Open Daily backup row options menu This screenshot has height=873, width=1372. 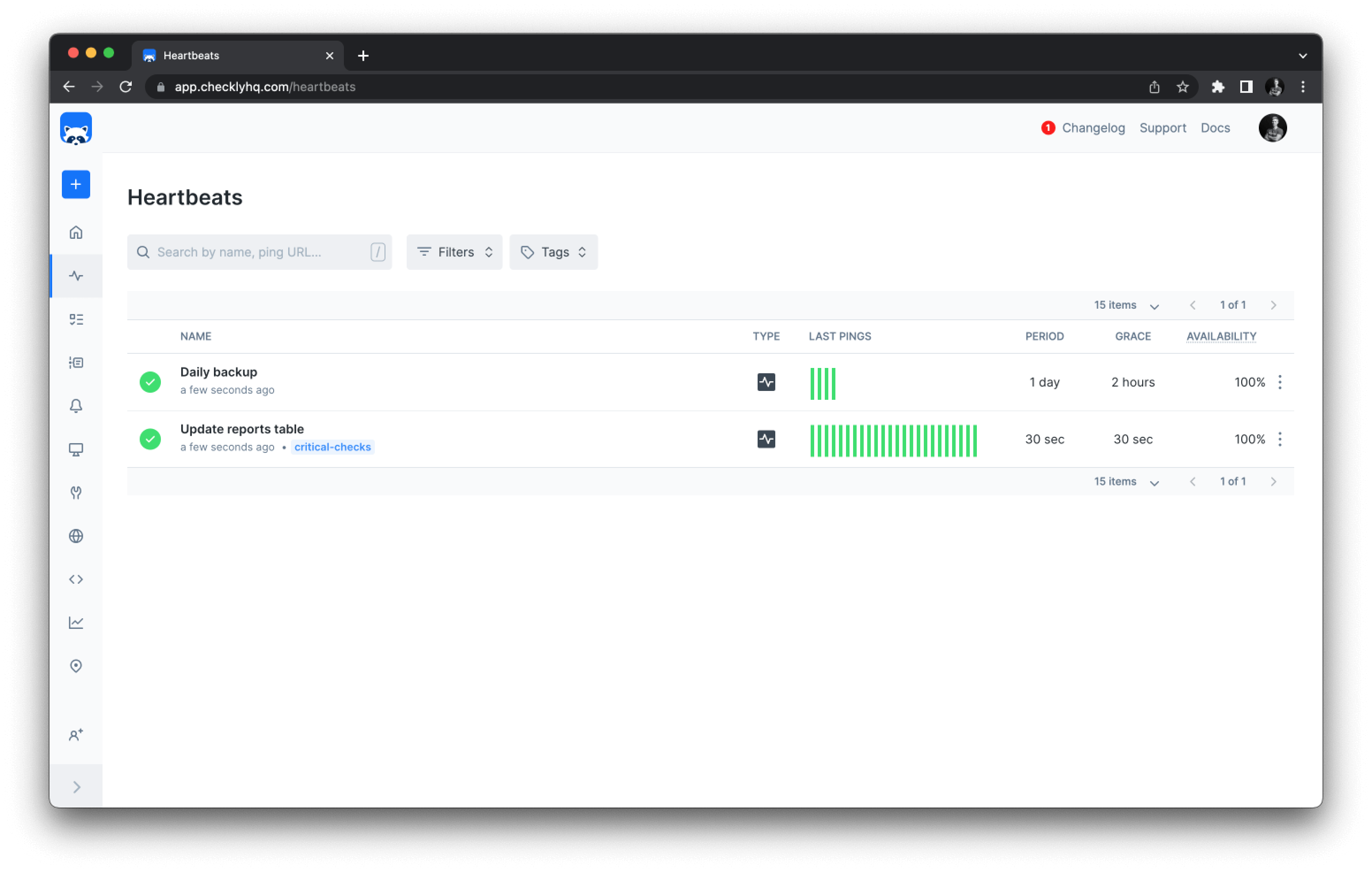[1280, 382]
